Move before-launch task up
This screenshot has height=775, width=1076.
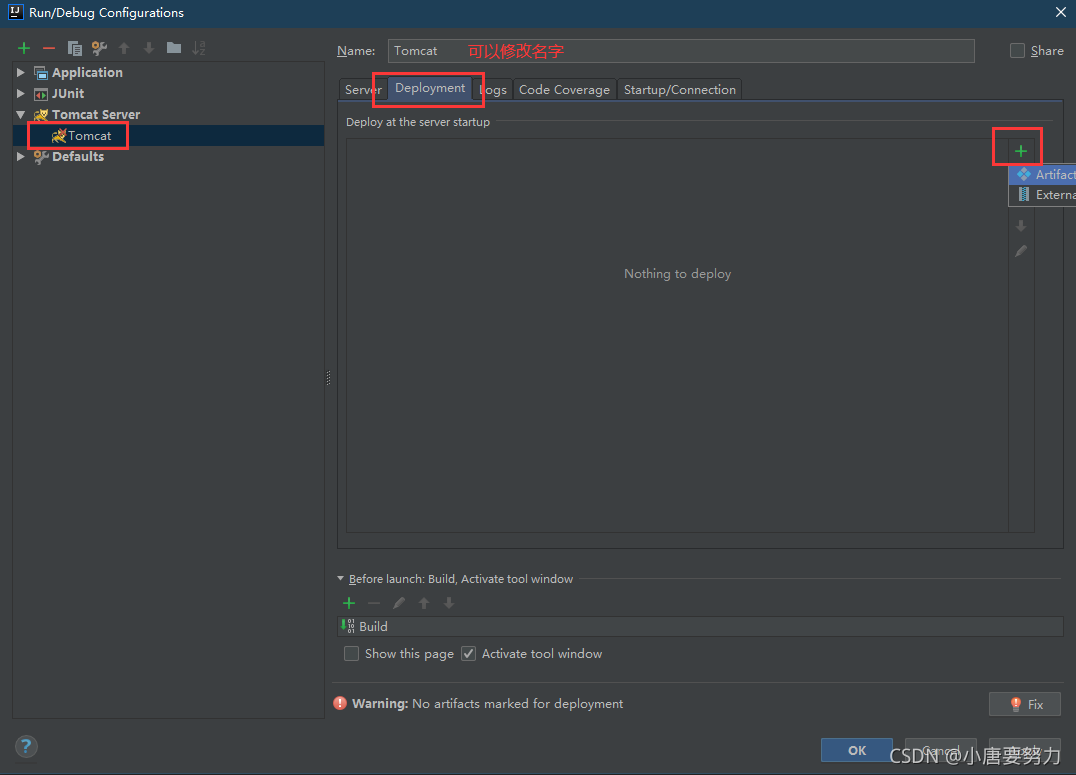[x=424, y=603]
